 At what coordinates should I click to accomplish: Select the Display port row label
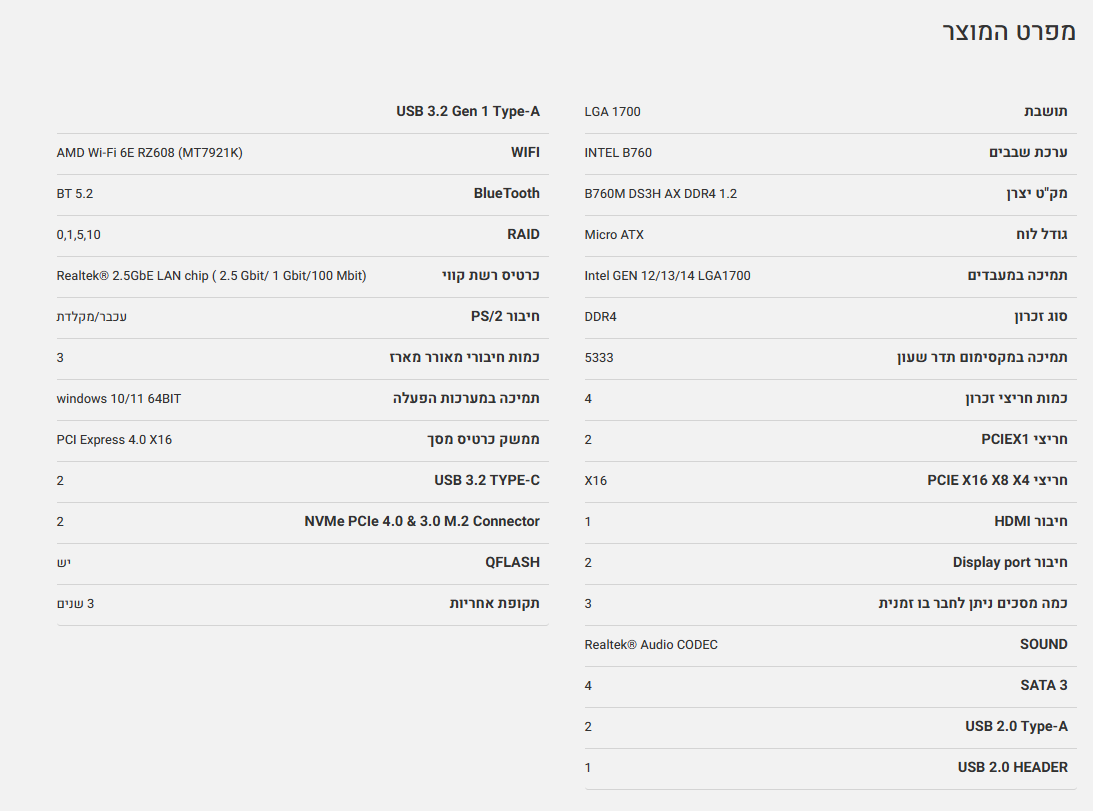[x=1010, y=563]
